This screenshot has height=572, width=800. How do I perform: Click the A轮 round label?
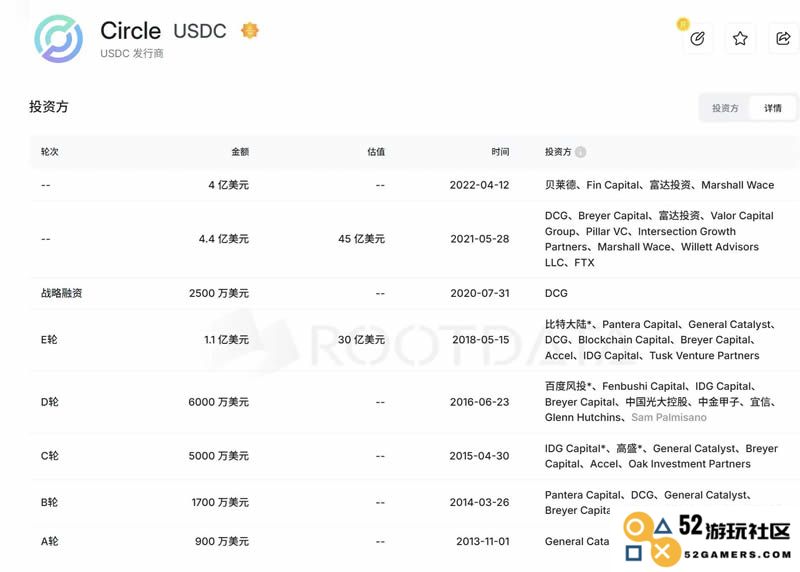(49, 541)
